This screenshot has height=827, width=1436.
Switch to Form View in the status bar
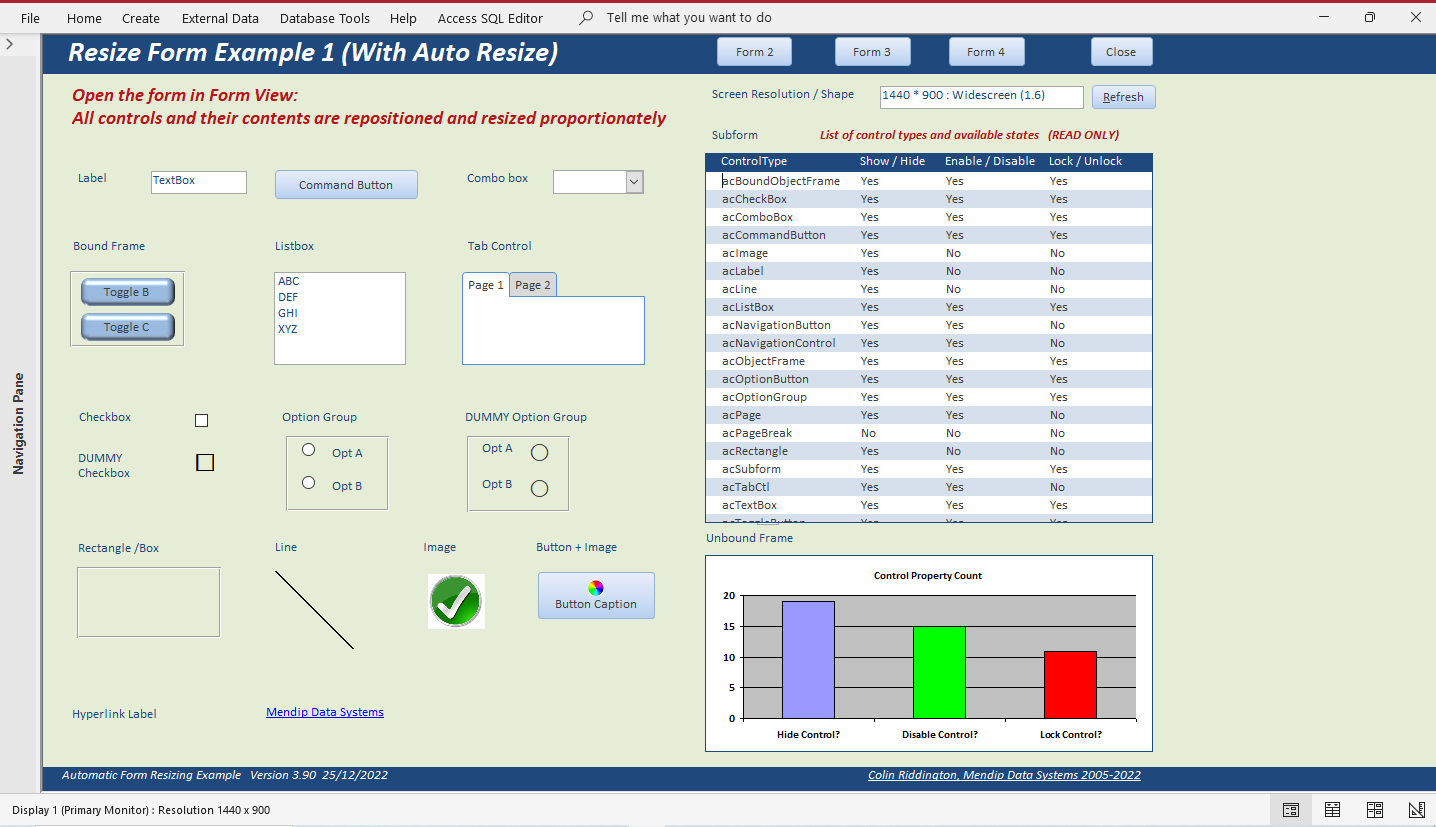pyautogui.click(x=1291, y=809)
